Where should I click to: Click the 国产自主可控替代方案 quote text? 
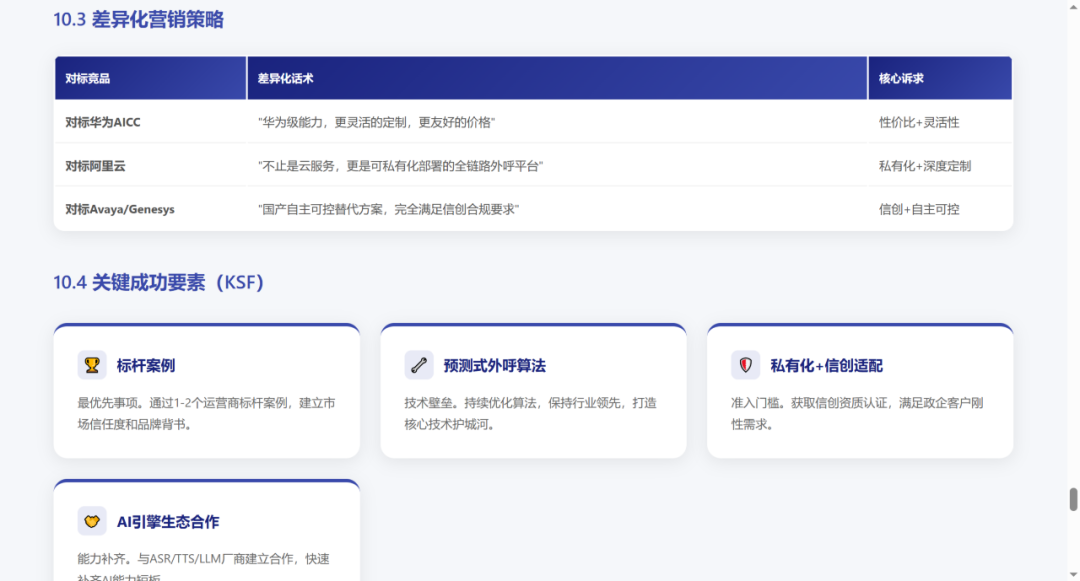coord(388,209)
